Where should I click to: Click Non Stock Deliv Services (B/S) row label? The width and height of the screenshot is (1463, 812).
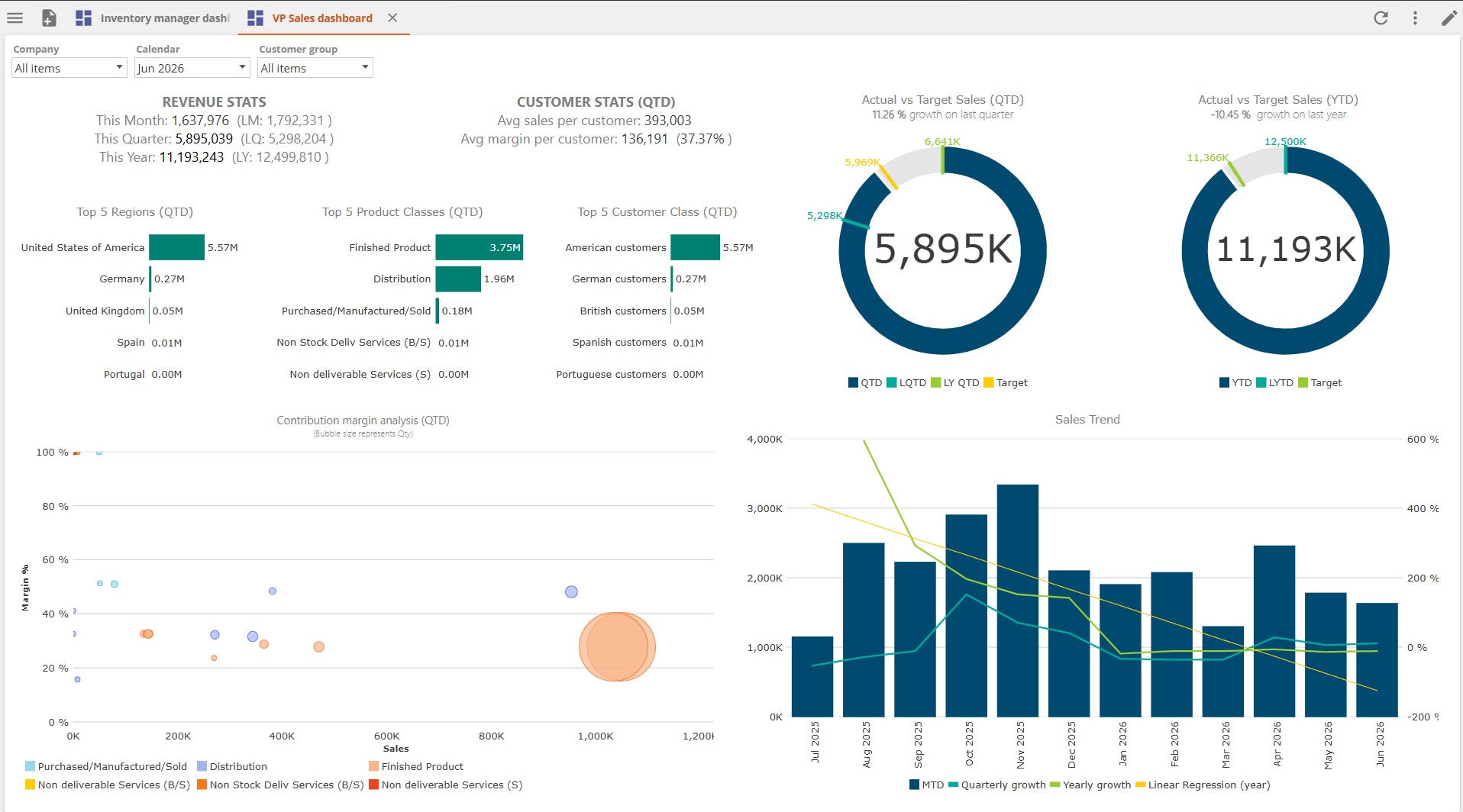pos(354,343)
